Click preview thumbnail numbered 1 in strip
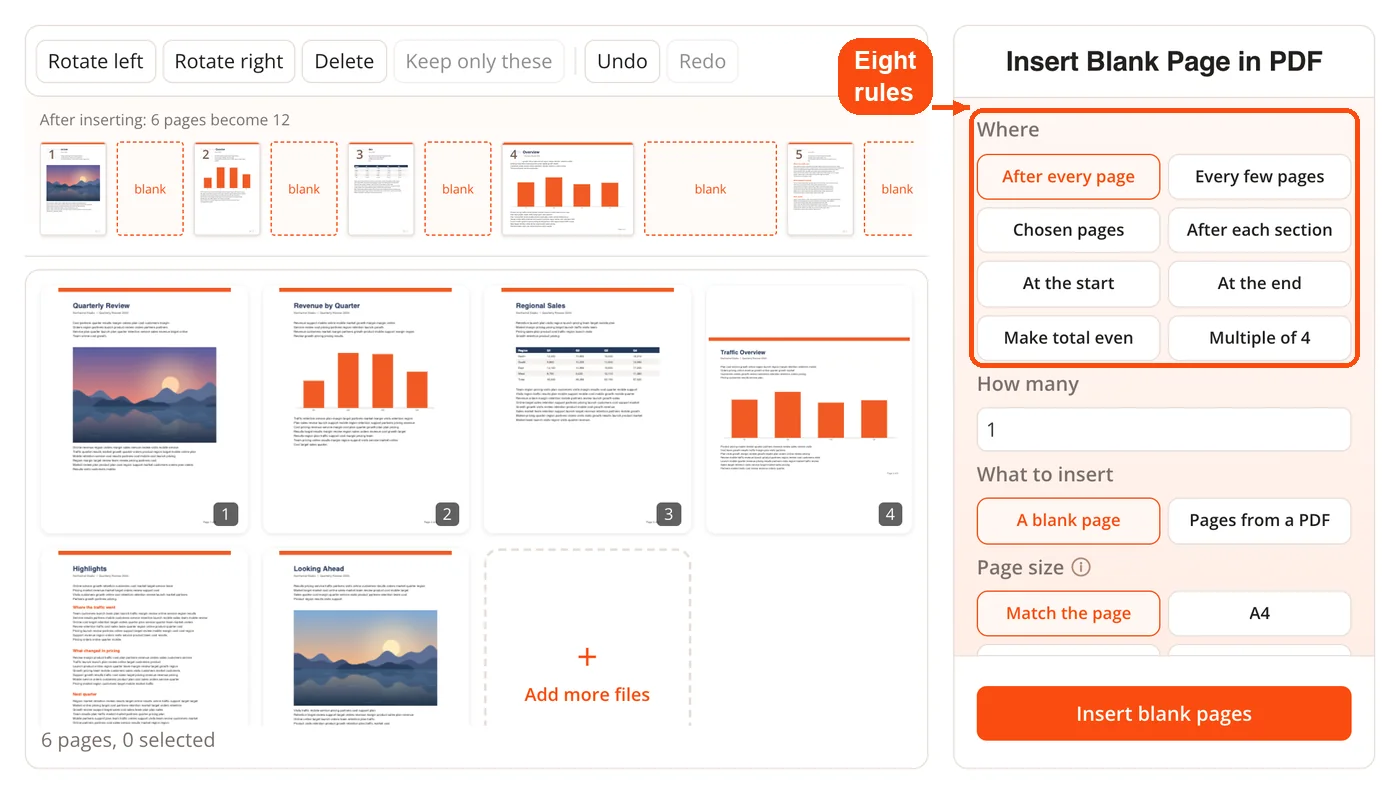This screenshot has height=794, width=1400. [x=73, y=189]
